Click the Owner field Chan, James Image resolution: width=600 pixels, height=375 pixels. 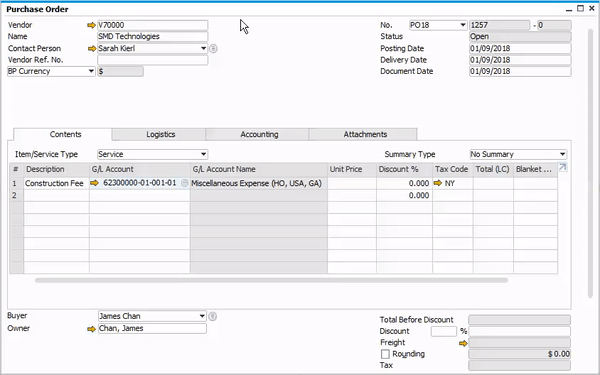[152, 328]
